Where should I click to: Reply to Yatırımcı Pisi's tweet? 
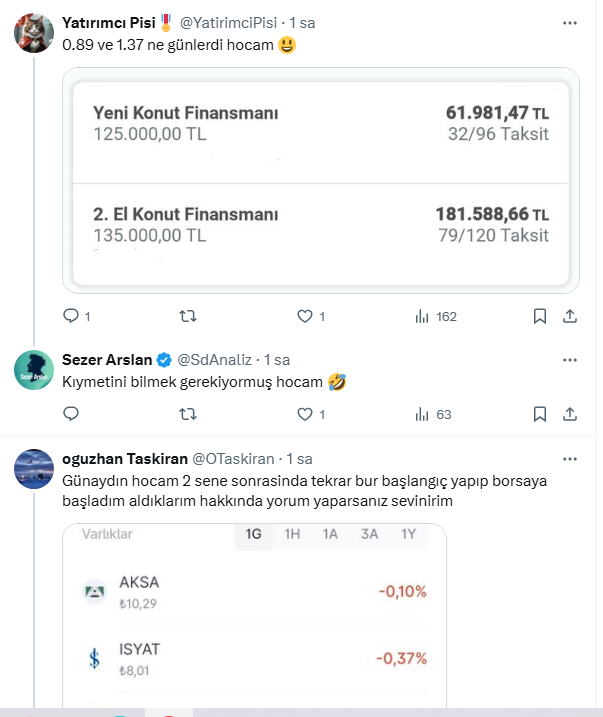[71, 316]
